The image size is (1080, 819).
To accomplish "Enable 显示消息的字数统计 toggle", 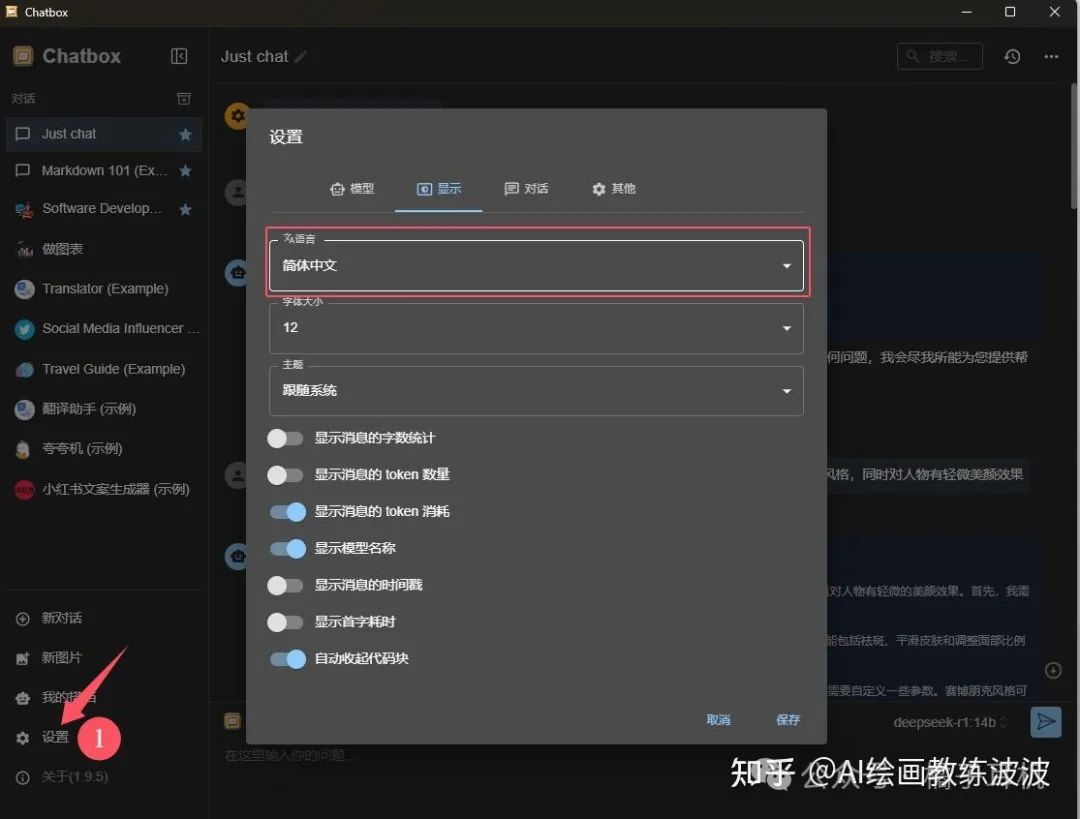I will (x=285, y=438).
